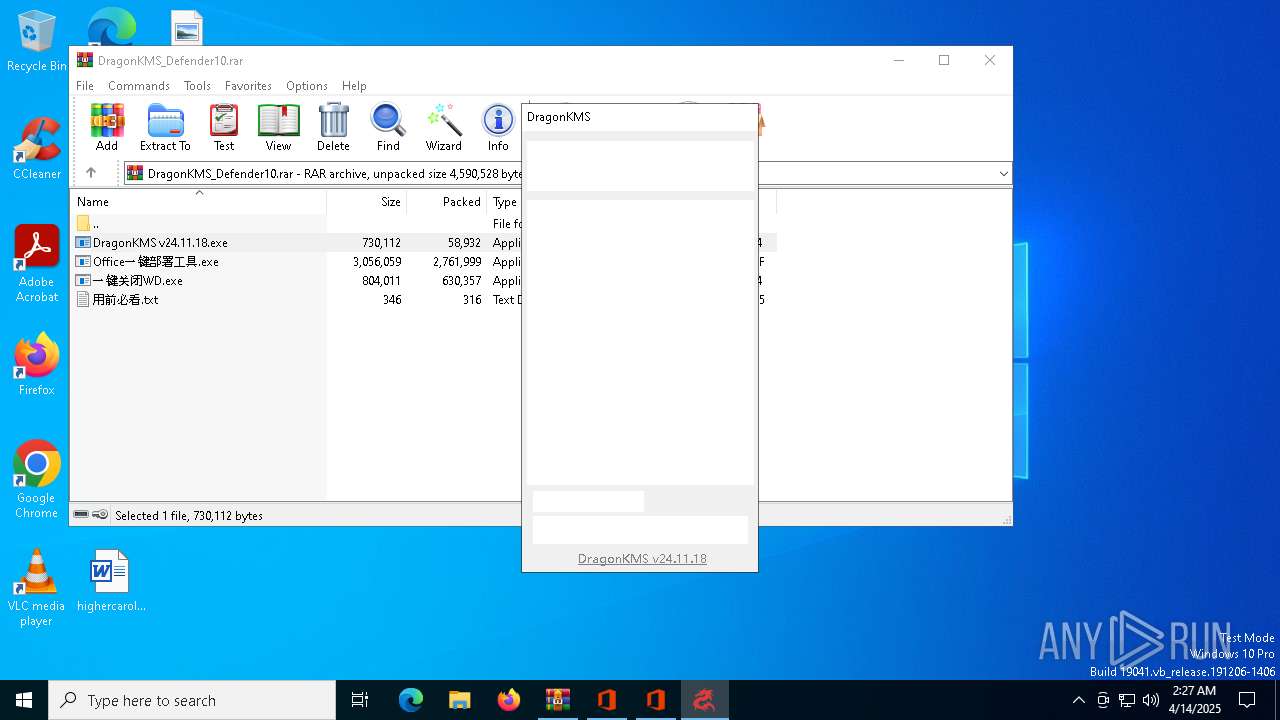This screenshot has height=720, width=1280.
Task: Open the Favorites menu
Action: [248, 86]
